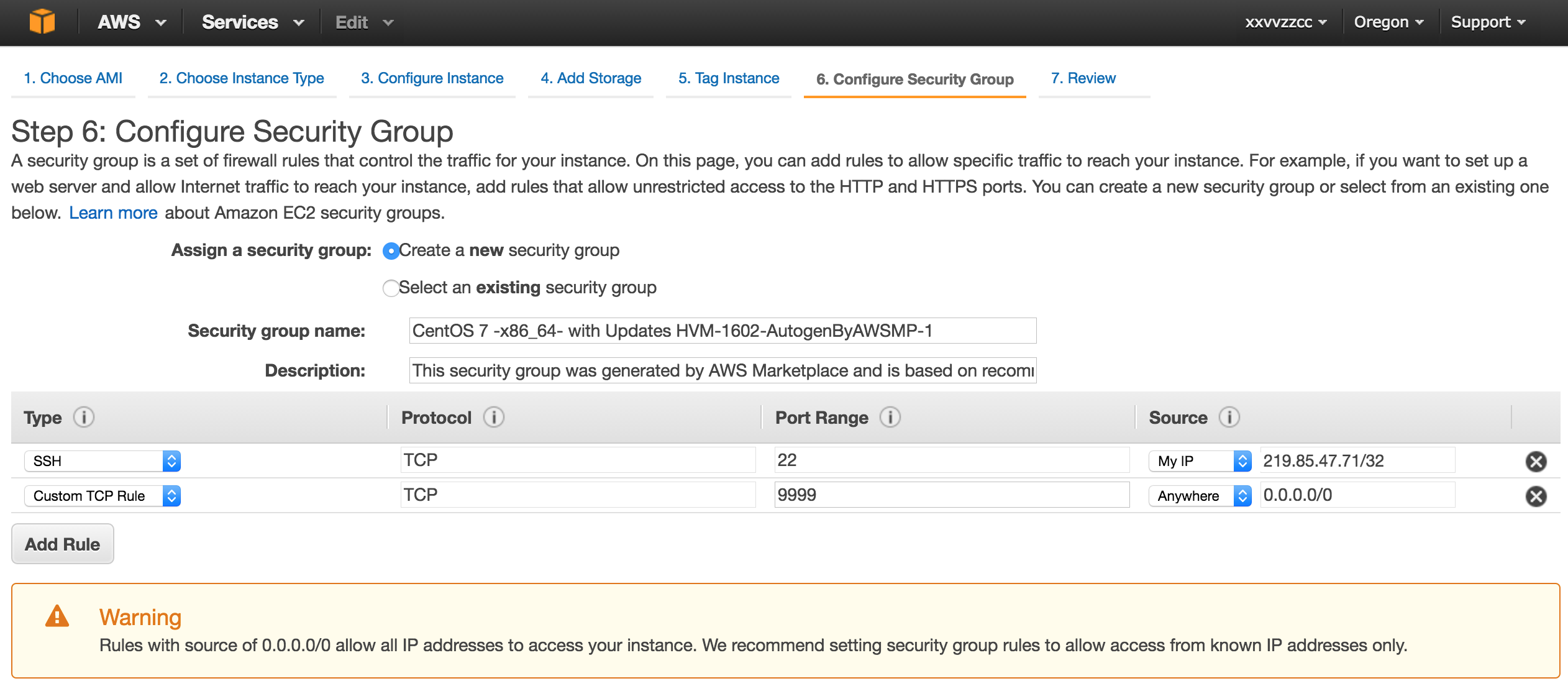Remove the Custom TCP Rule with X icon
The width and height of the screenshot is (1568, 686).
click(x=1536, y=496)
